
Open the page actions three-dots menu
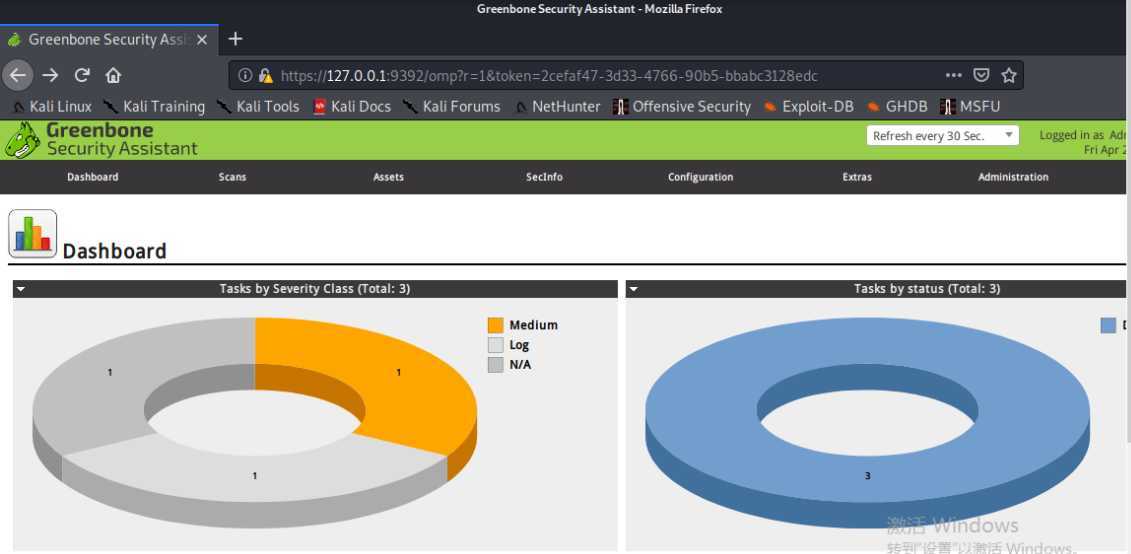(954, 75)
